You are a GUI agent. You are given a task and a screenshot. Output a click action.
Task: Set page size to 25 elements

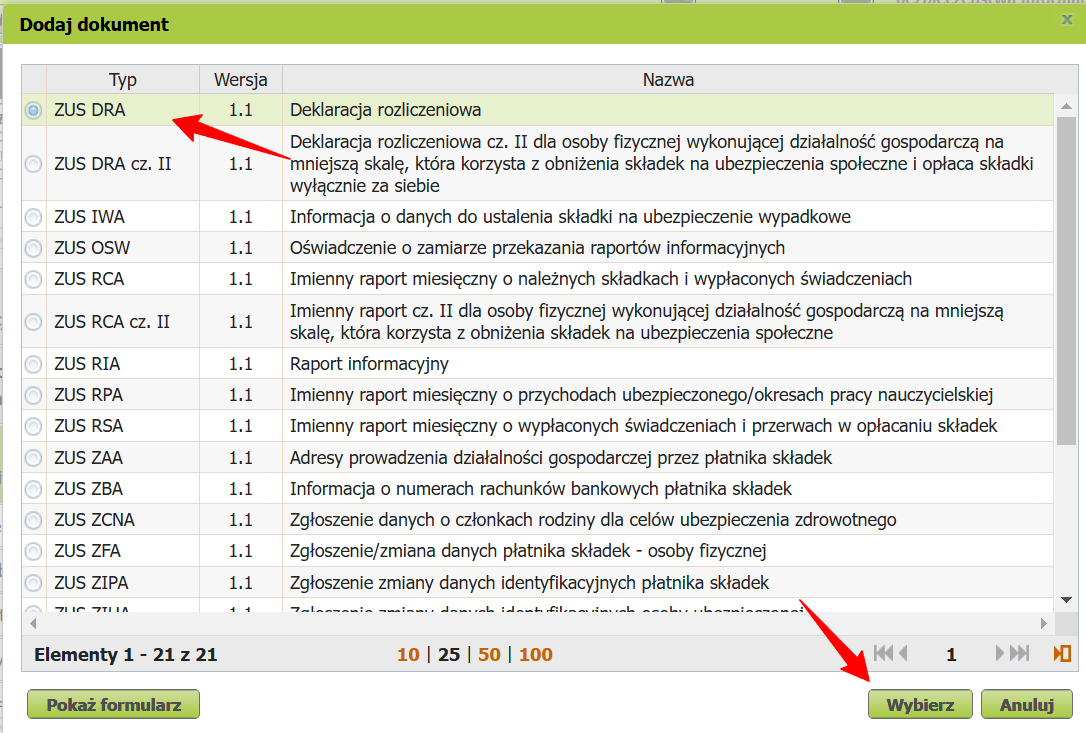(449, 655)
